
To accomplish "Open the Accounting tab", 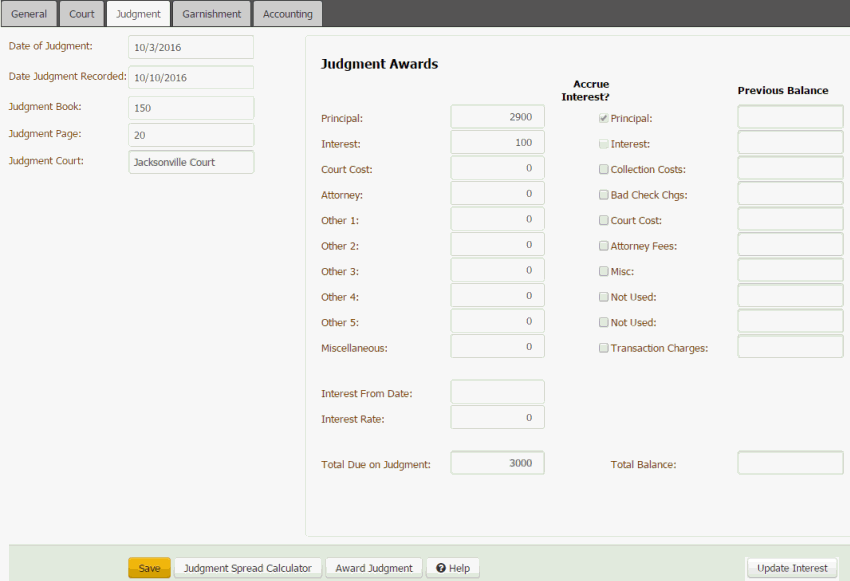I will tap(287, 13).
